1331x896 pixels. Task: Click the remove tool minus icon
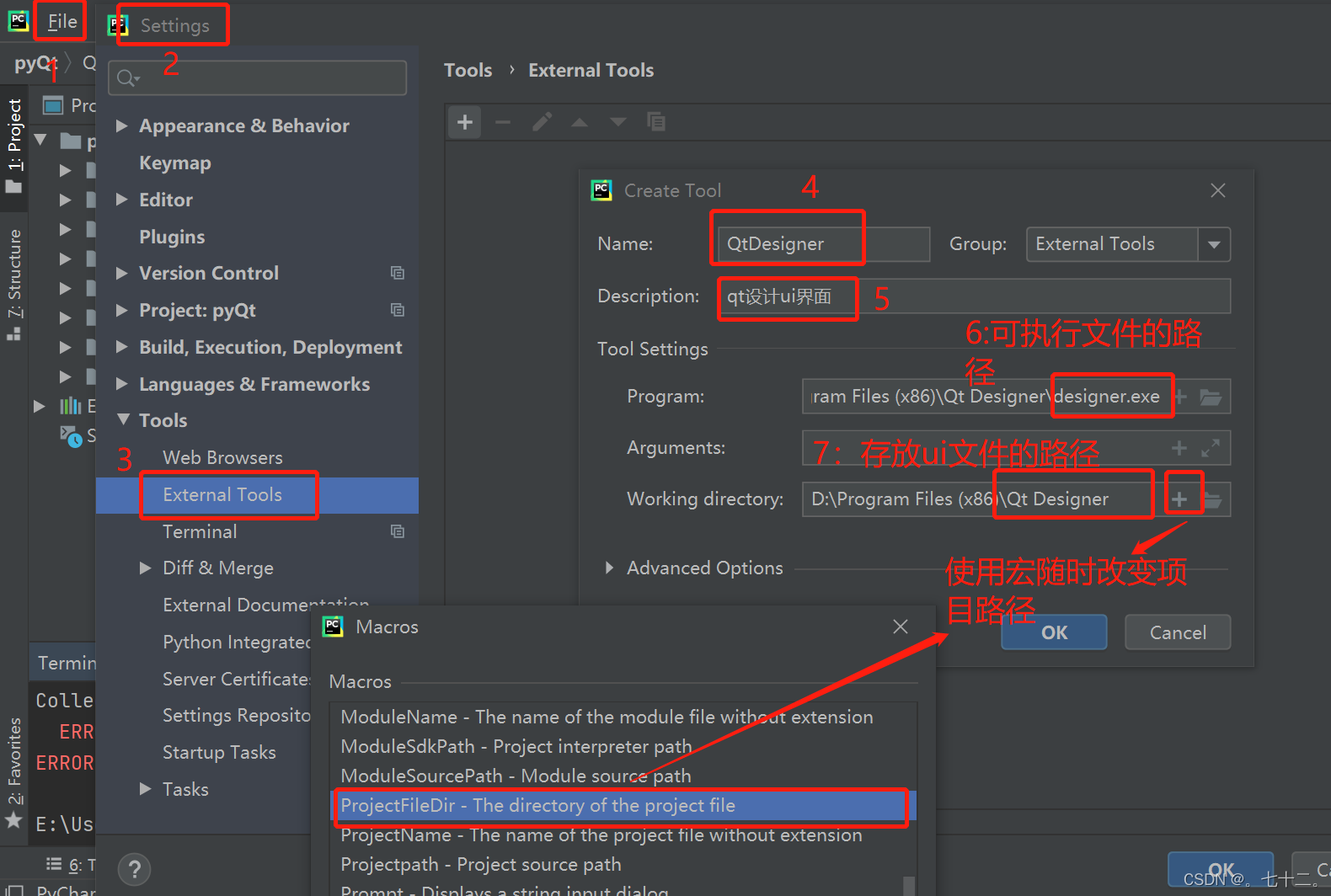point(503,122)
